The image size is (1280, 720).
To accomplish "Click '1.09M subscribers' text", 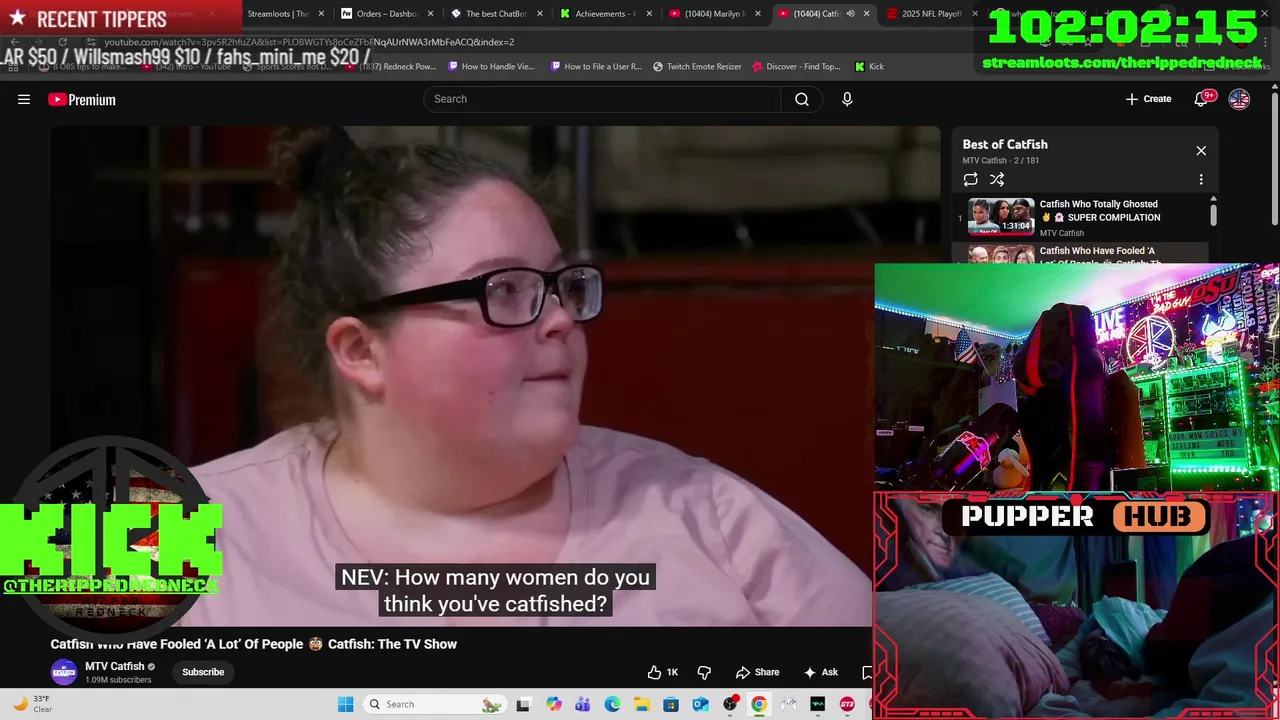I will (x=118, y=680).
